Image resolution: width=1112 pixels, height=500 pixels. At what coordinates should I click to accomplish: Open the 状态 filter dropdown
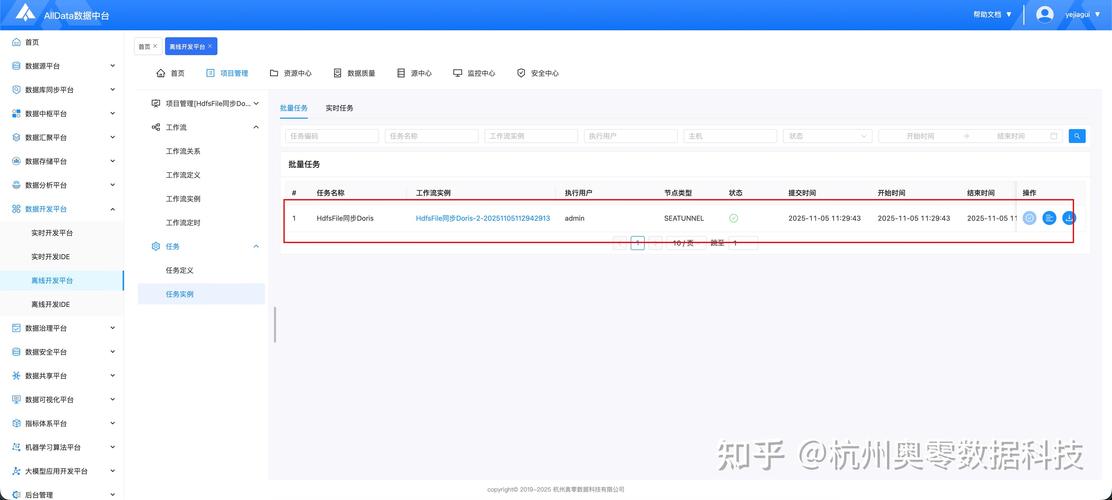point(828,135)
